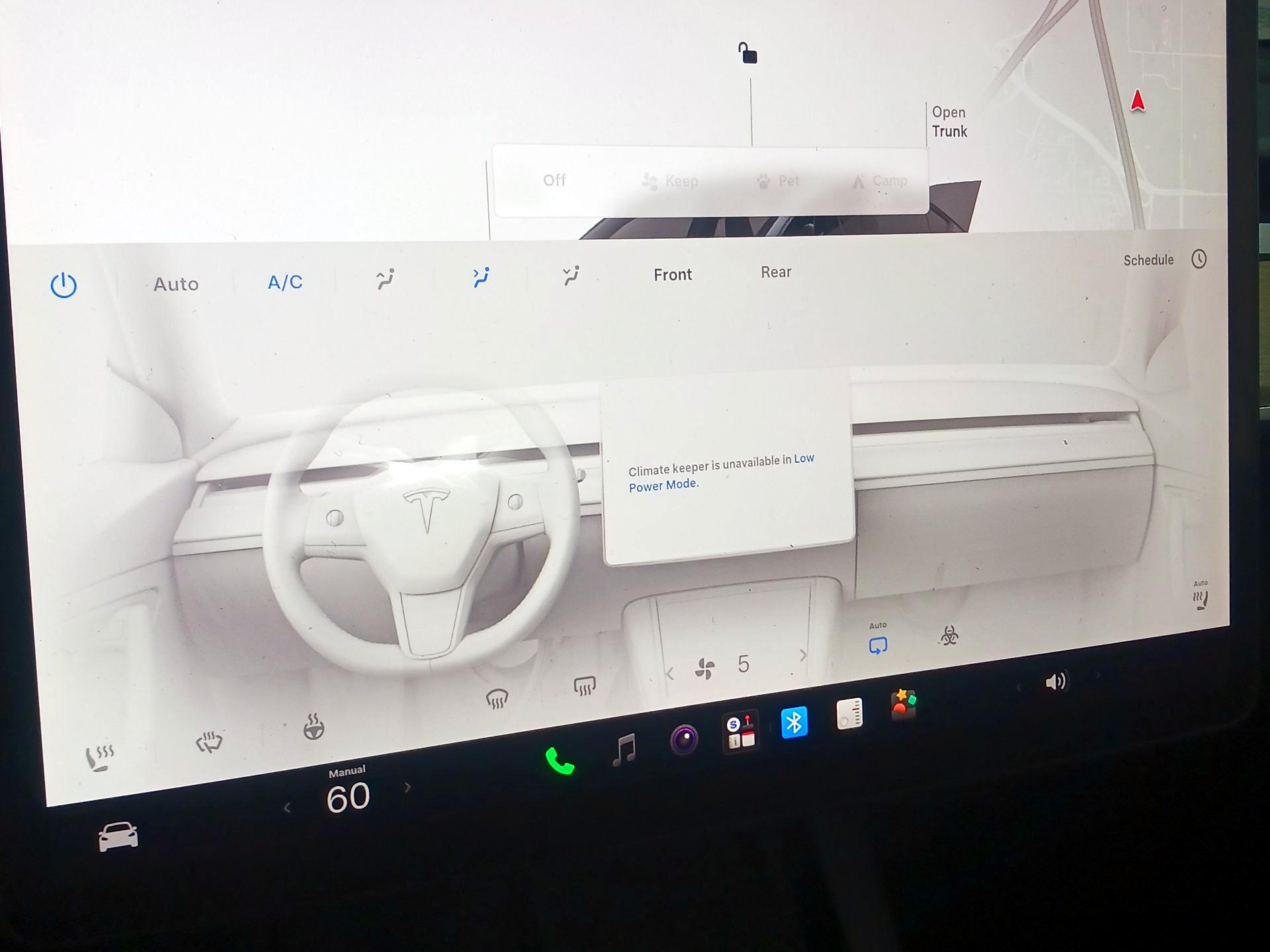
Task: Toggle feet-level airflow vent icon
Action: tap(571, 275)
